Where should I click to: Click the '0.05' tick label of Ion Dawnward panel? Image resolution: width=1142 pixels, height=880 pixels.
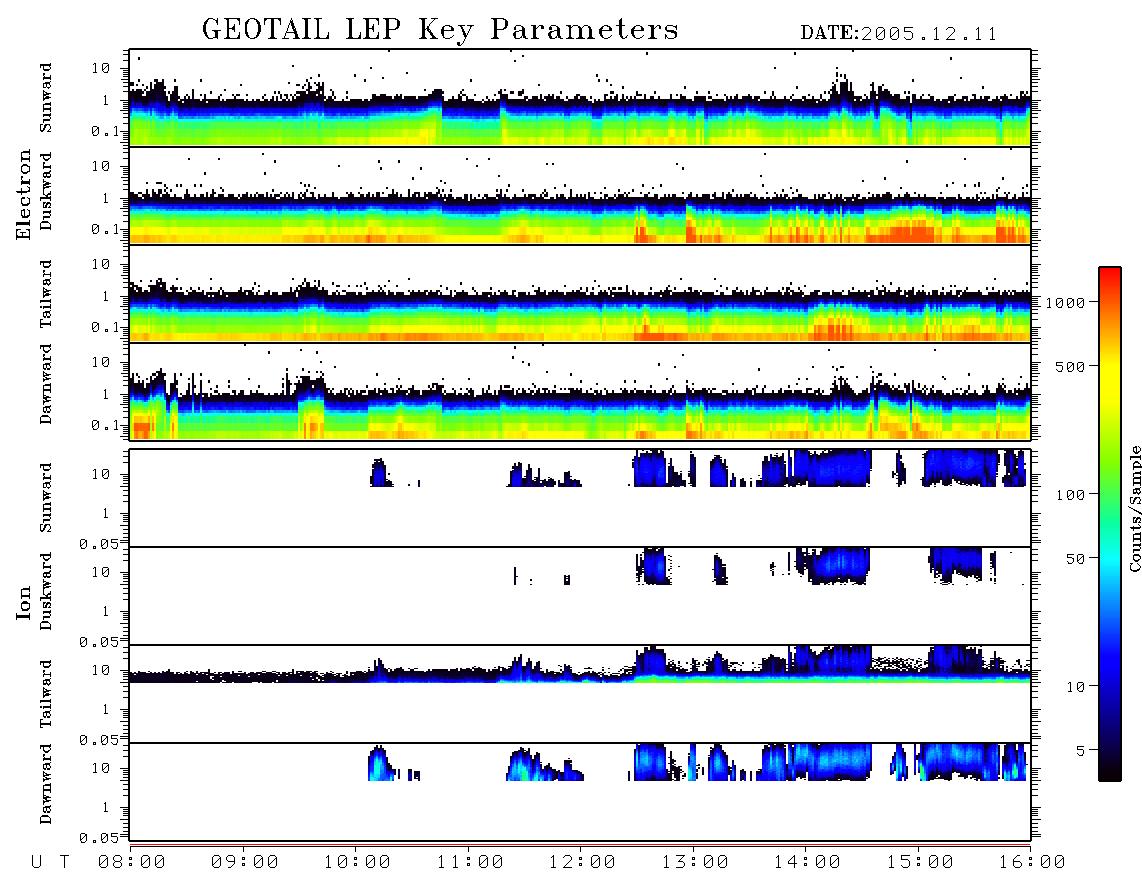point(98,838)
